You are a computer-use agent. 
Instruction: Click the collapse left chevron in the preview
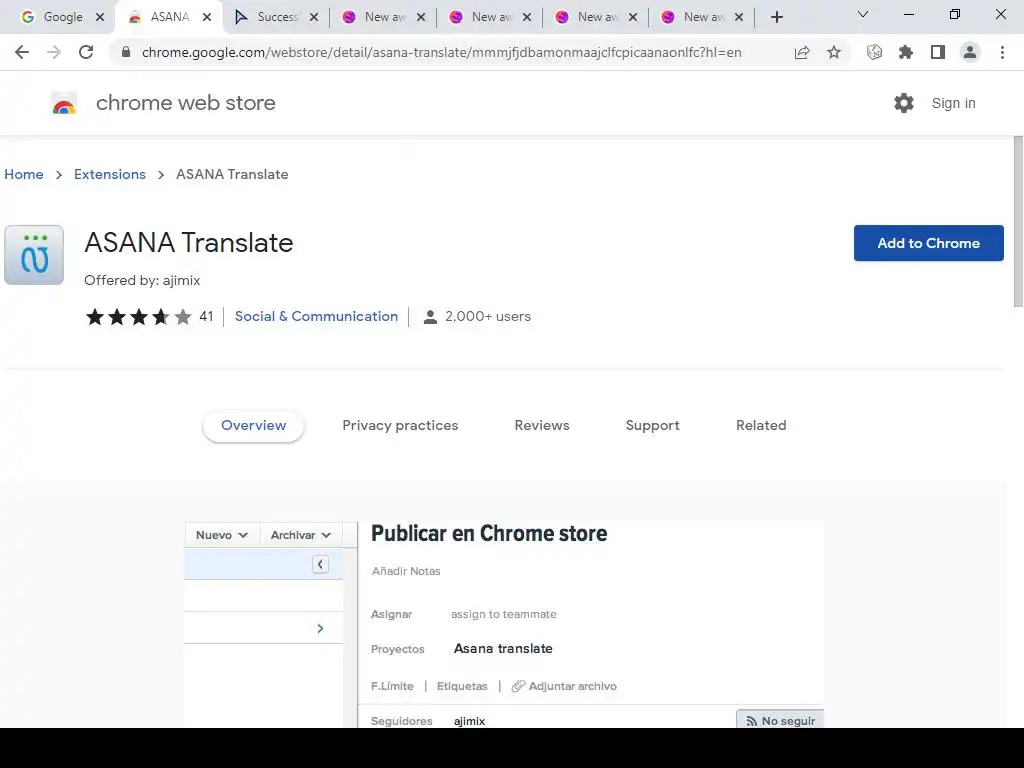(x=320, y=564)
